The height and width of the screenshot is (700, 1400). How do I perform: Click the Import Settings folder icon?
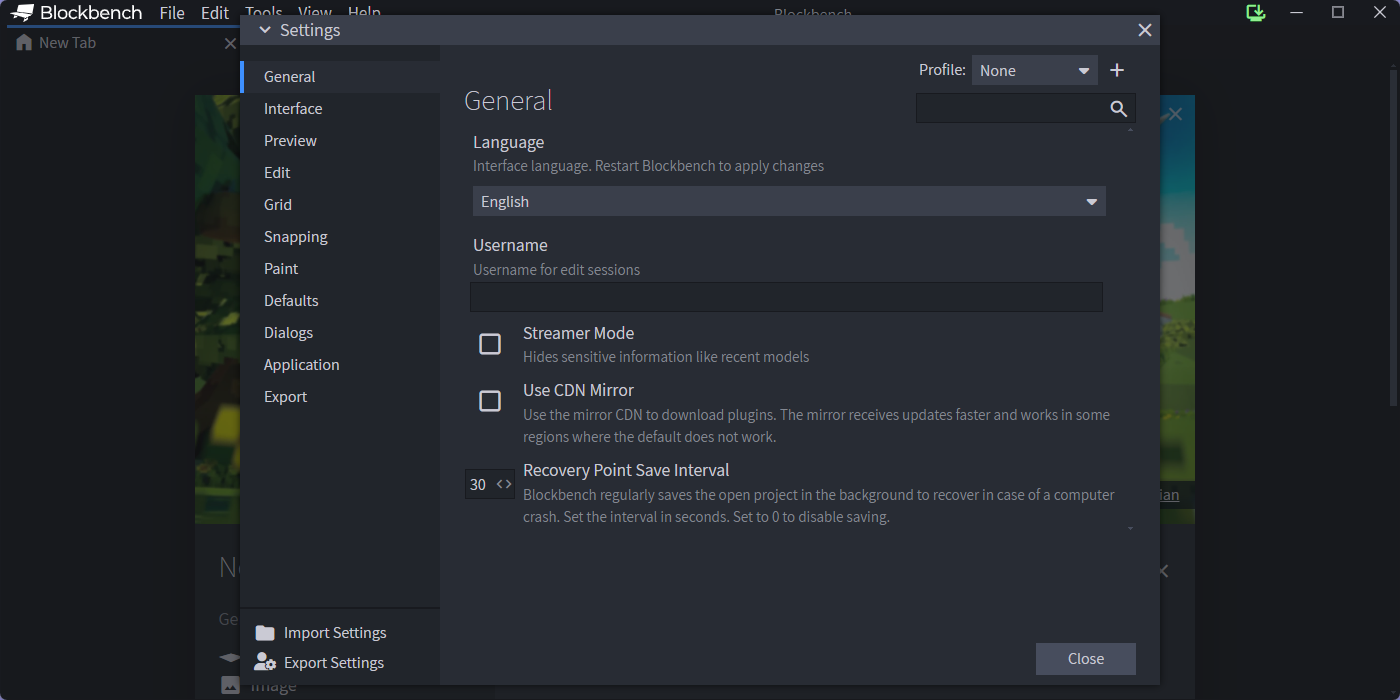click(x=265, y=633)
